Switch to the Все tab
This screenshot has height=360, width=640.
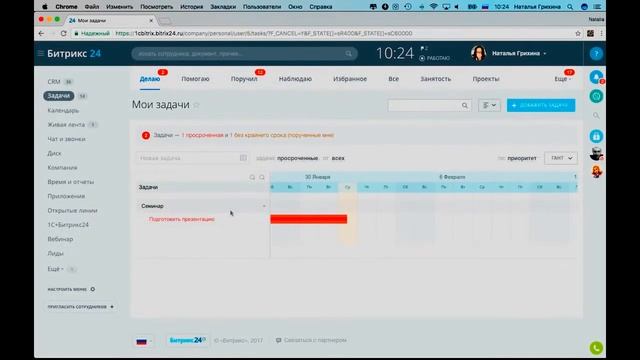(393, 79)
